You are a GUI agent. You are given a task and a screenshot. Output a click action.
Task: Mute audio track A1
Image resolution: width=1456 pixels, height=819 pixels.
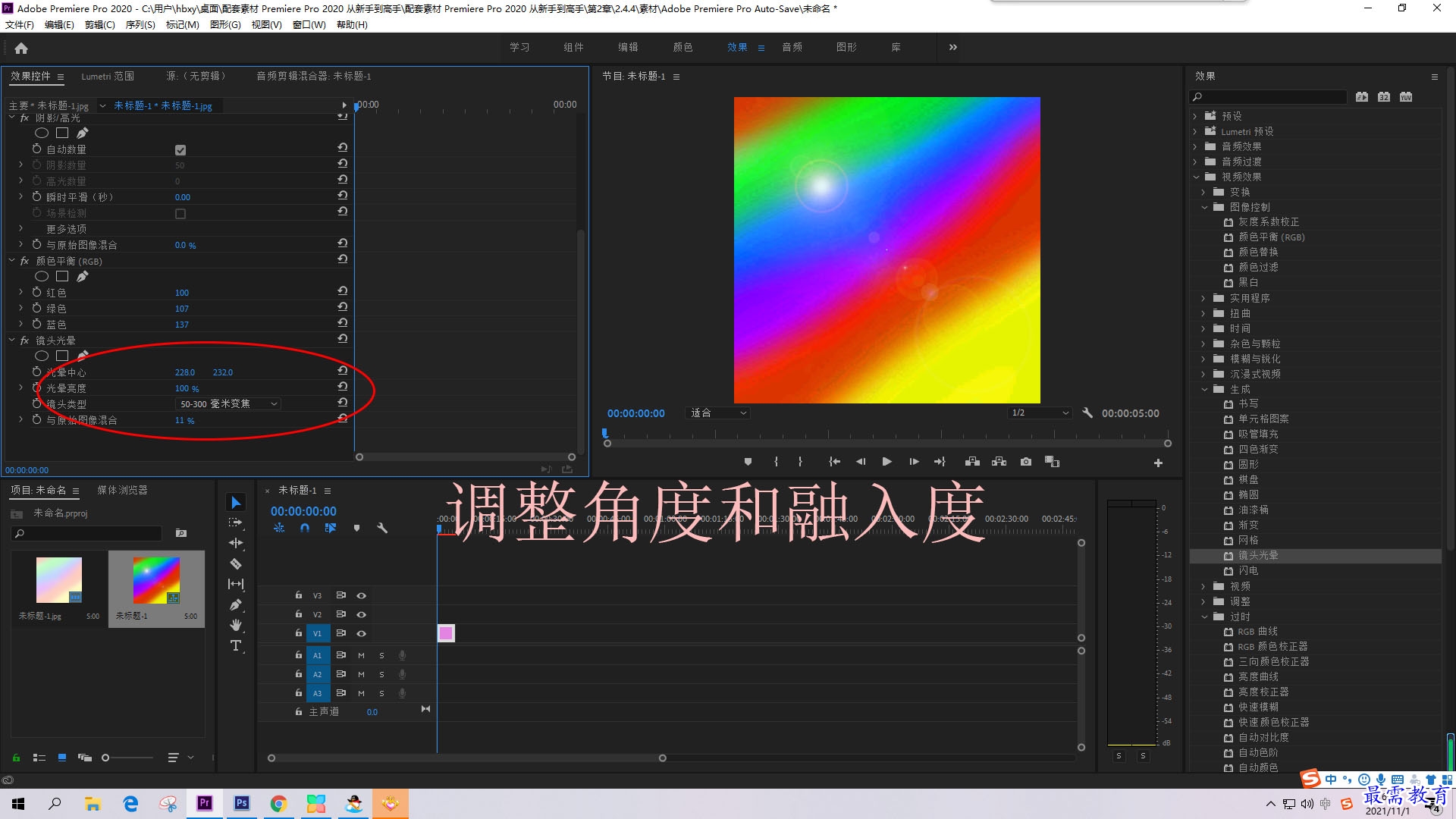(x=362, y=655)
